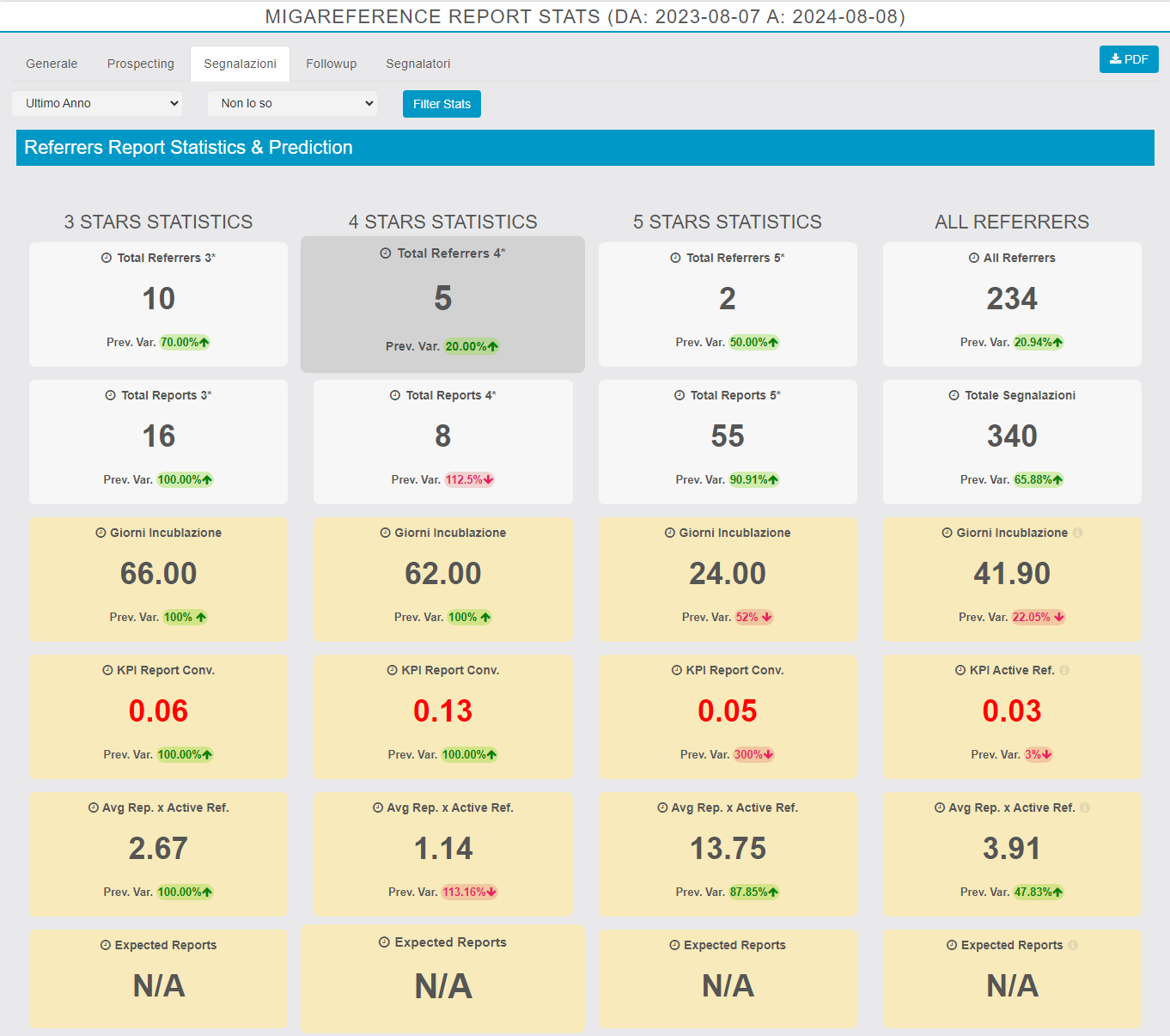Click green up arrow on Total Reports 5* variation

pyautogui.click(x=773, y=480)
